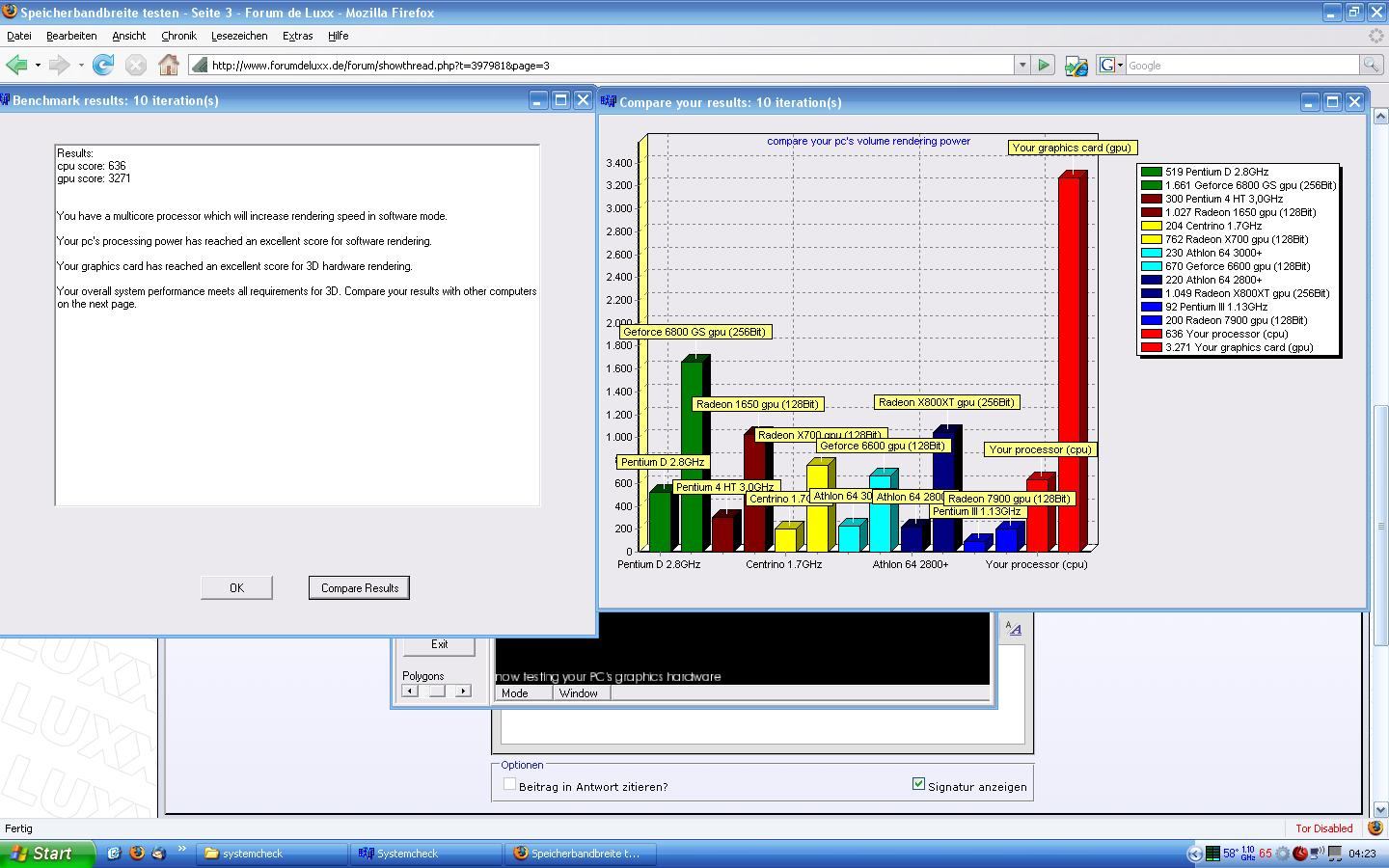Click in the Google search box
Viewport: 1389px width, 868px height.
coord(1242,65)
